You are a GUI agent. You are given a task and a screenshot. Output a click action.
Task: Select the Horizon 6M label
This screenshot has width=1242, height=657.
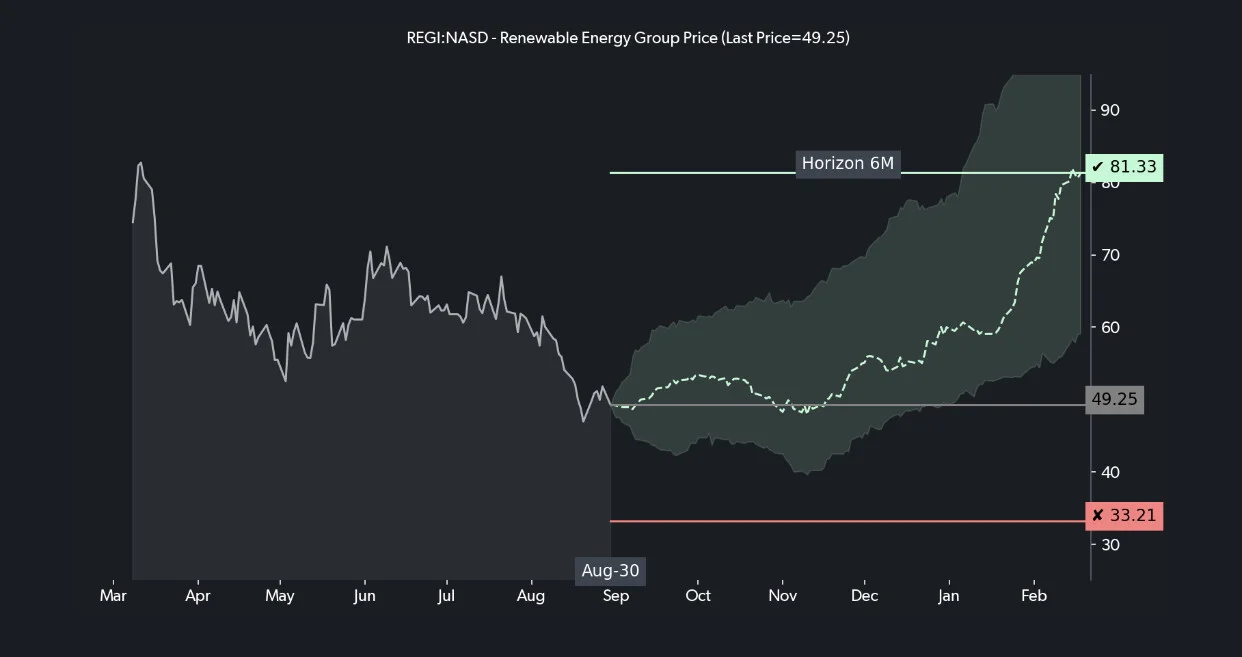click(848, 163)
